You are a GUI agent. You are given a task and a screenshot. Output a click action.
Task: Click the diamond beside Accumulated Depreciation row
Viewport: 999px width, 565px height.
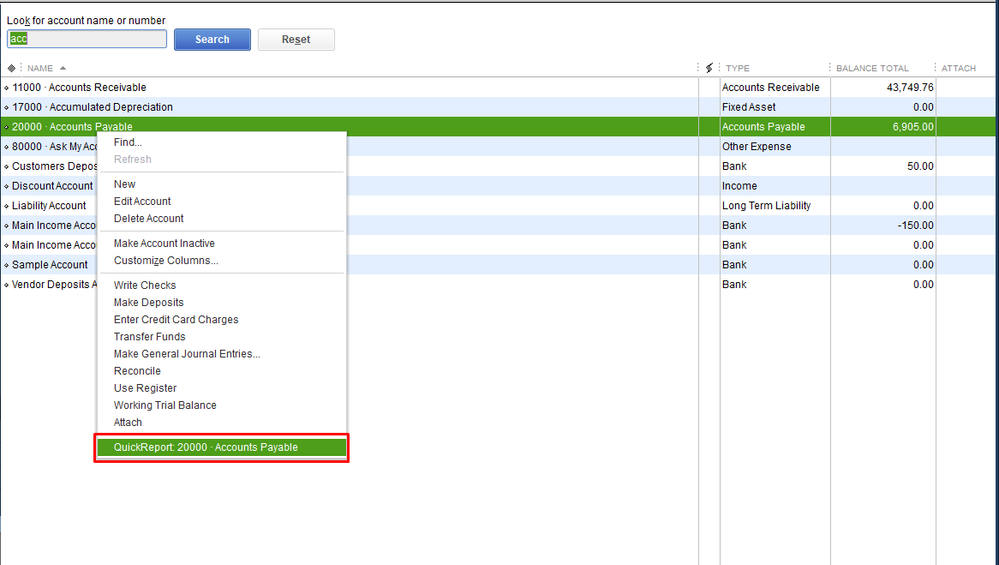click(x=6, y=108)
